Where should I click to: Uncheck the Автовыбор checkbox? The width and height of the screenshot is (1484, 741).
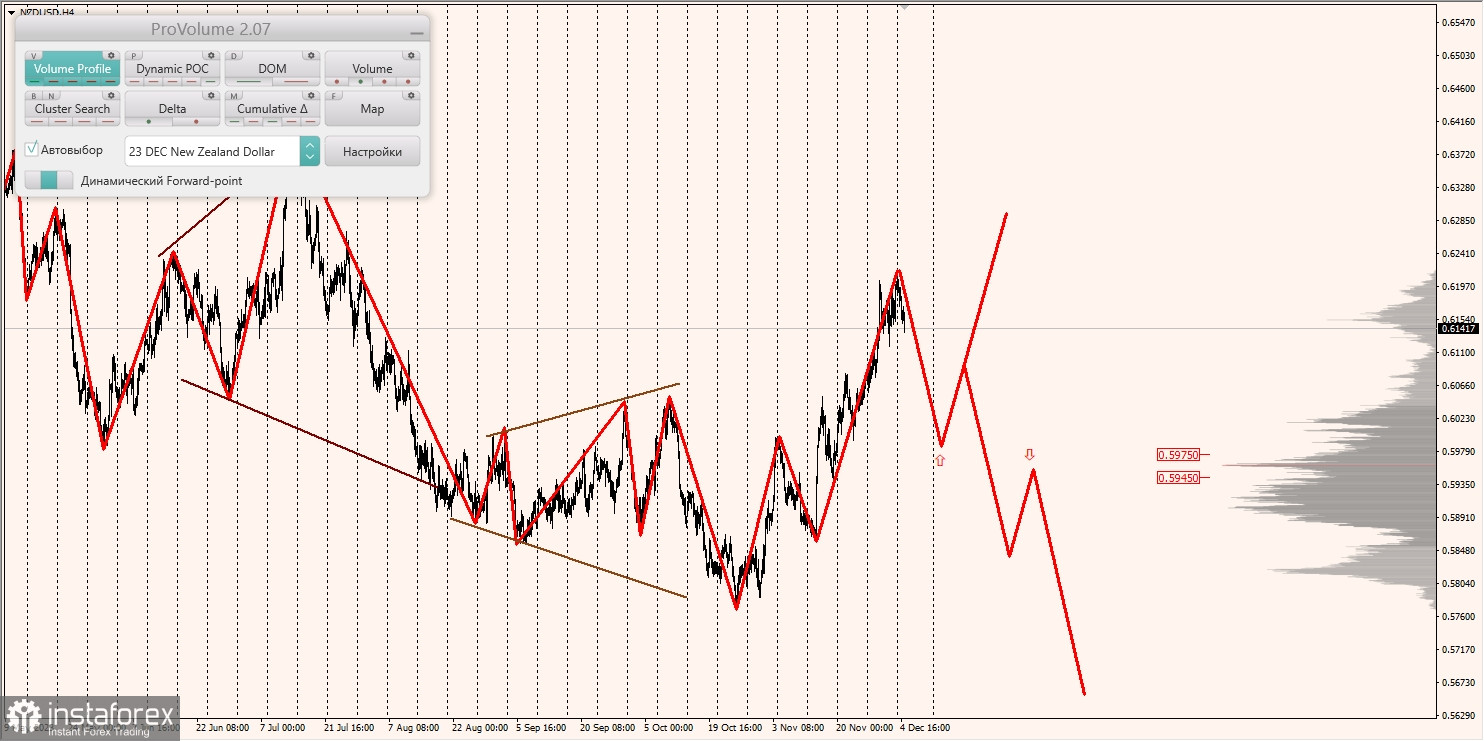[32, 149]
